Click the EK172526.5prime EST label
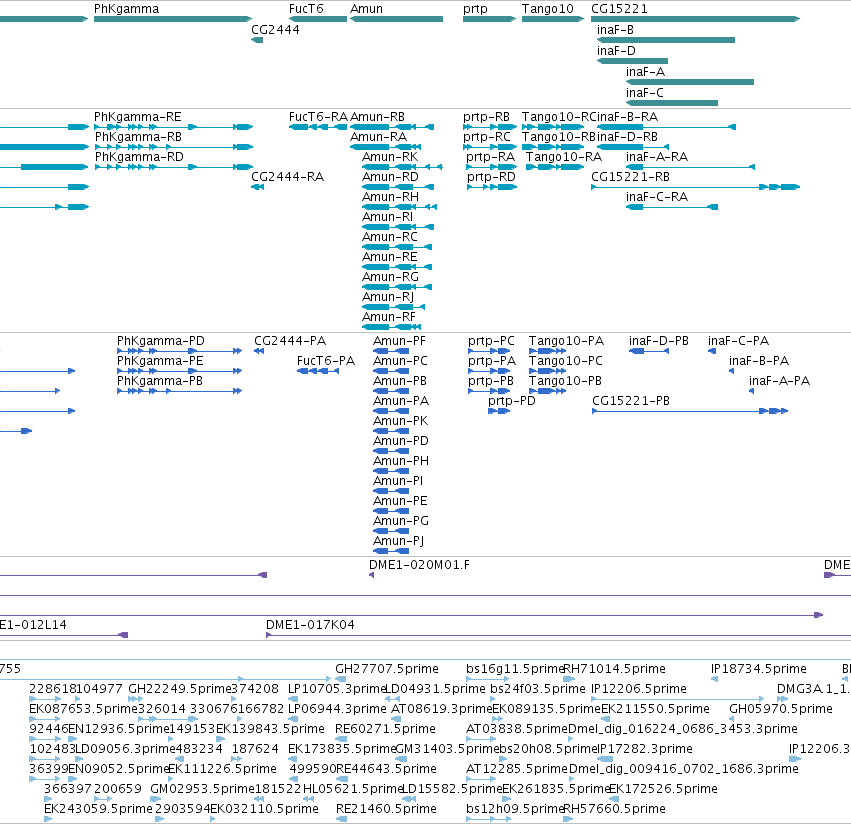The image size is (851, 824). (663, 789)
